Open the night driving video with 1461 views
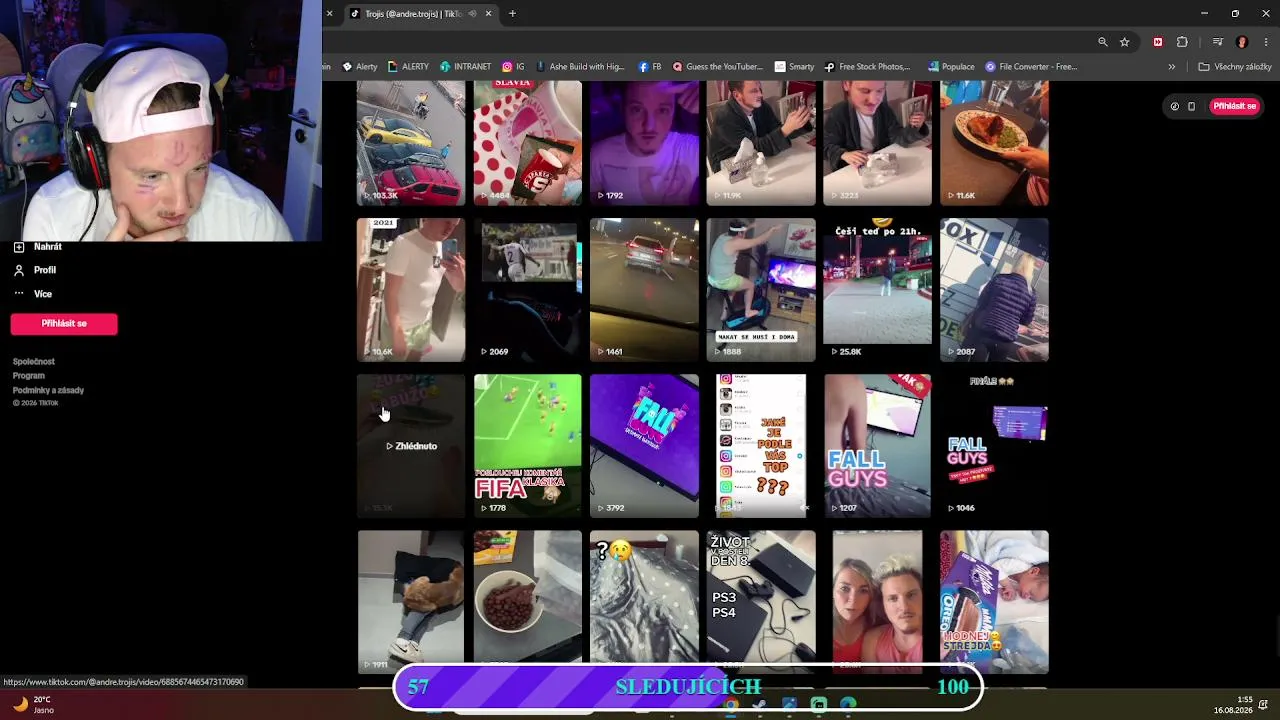The image size is (1280, 720). (644, 290)
